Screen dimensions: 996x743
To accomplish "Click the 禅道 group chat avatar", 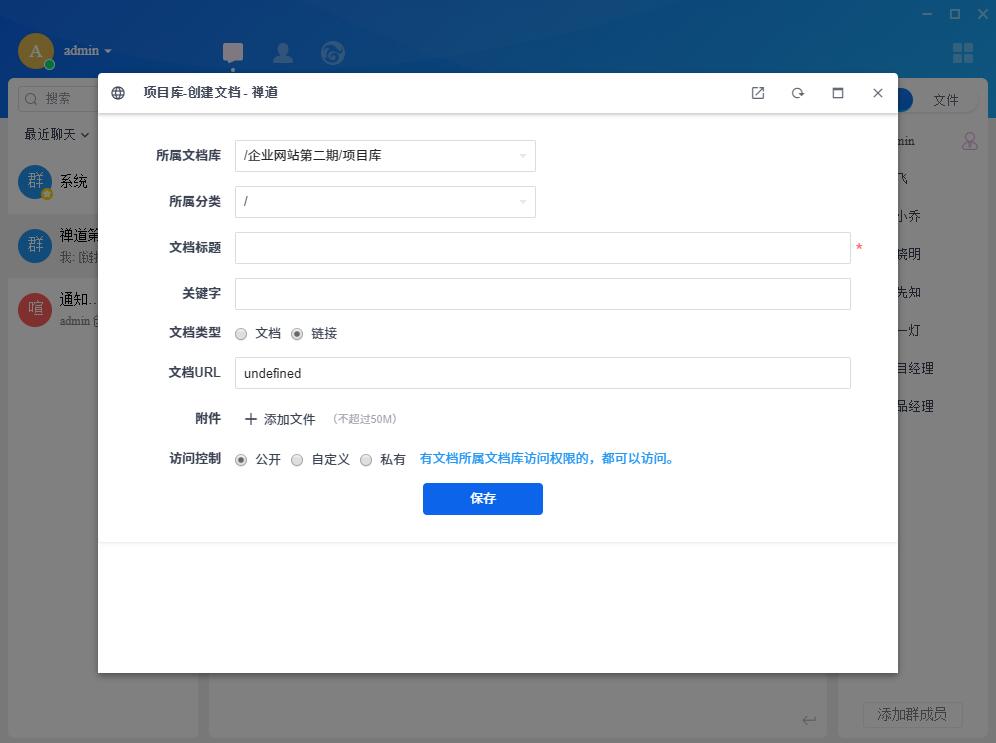I will [35, 245].
